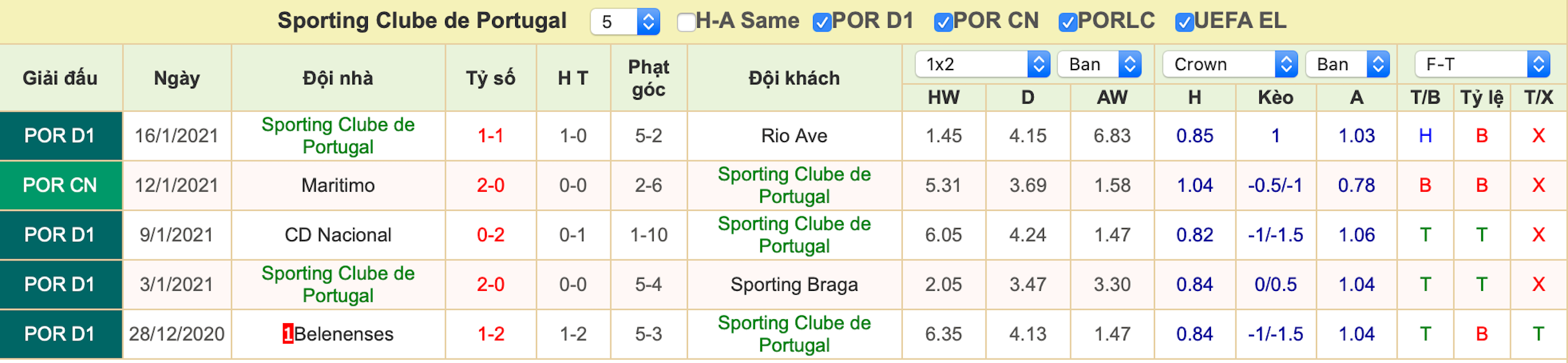The height and width of the screenshot is (363, 1568).
Task: Open the Crown bookmaker dropdown
Action: click(1230, 64)
